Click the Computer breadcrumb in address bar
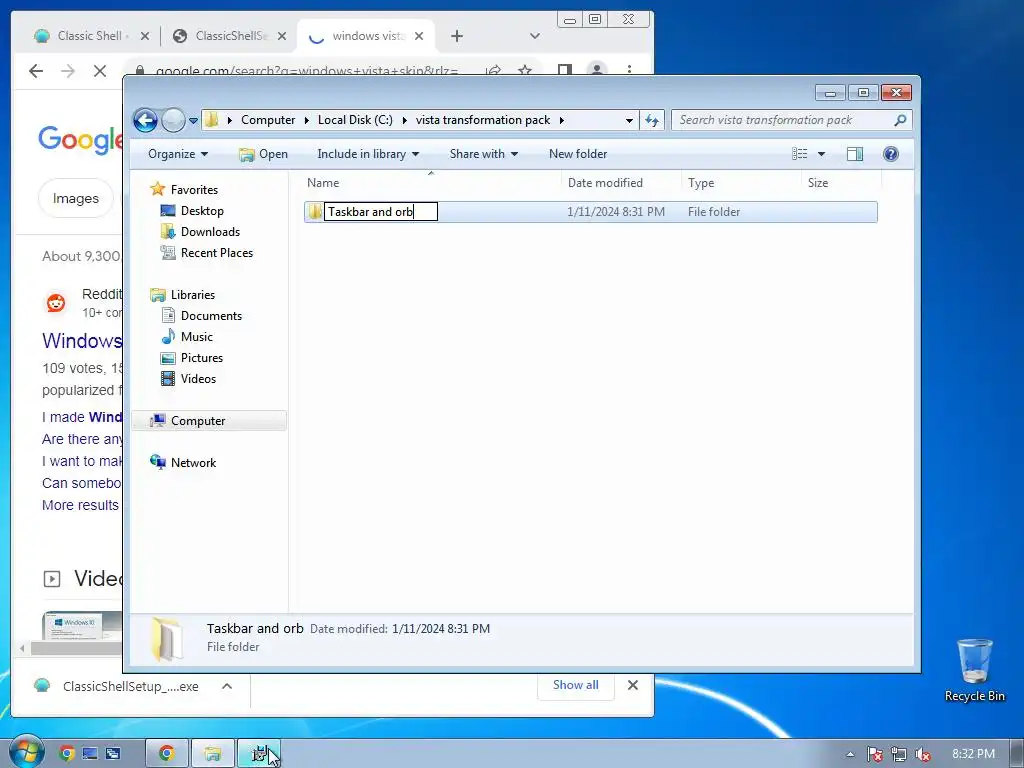1024x768 pixels. click(268, 120)
